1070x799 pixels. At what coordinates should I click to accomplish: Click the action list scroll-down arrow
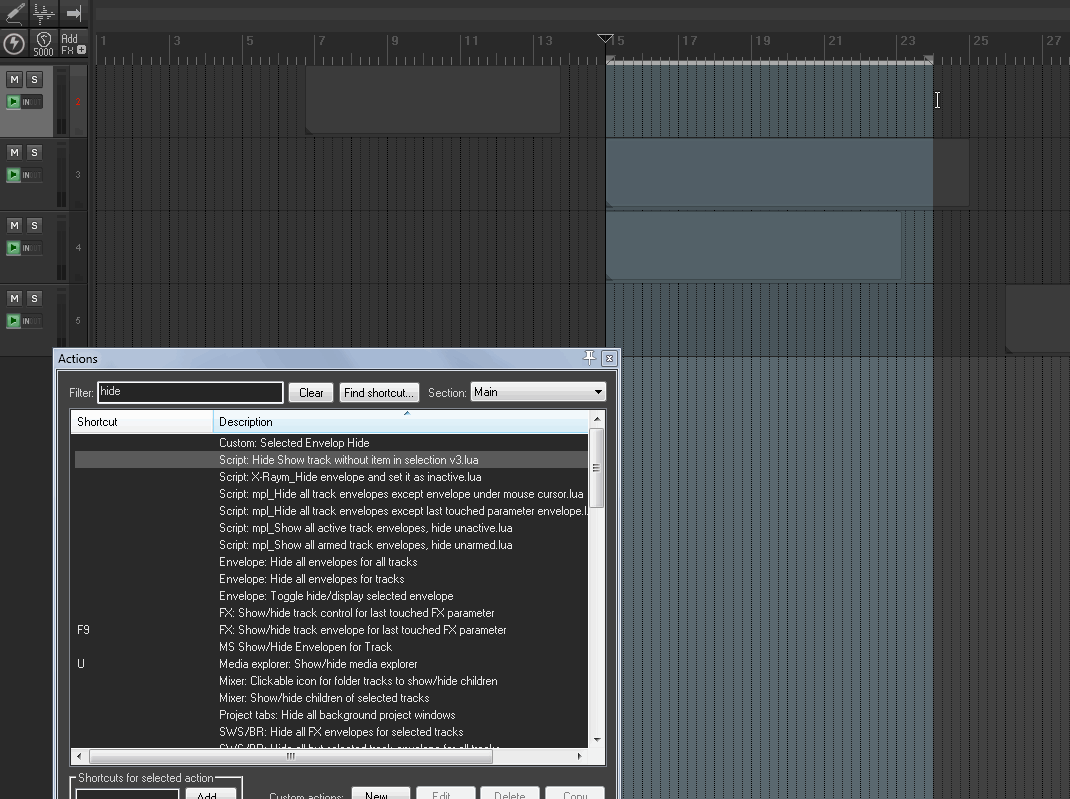tap(597, 740)
